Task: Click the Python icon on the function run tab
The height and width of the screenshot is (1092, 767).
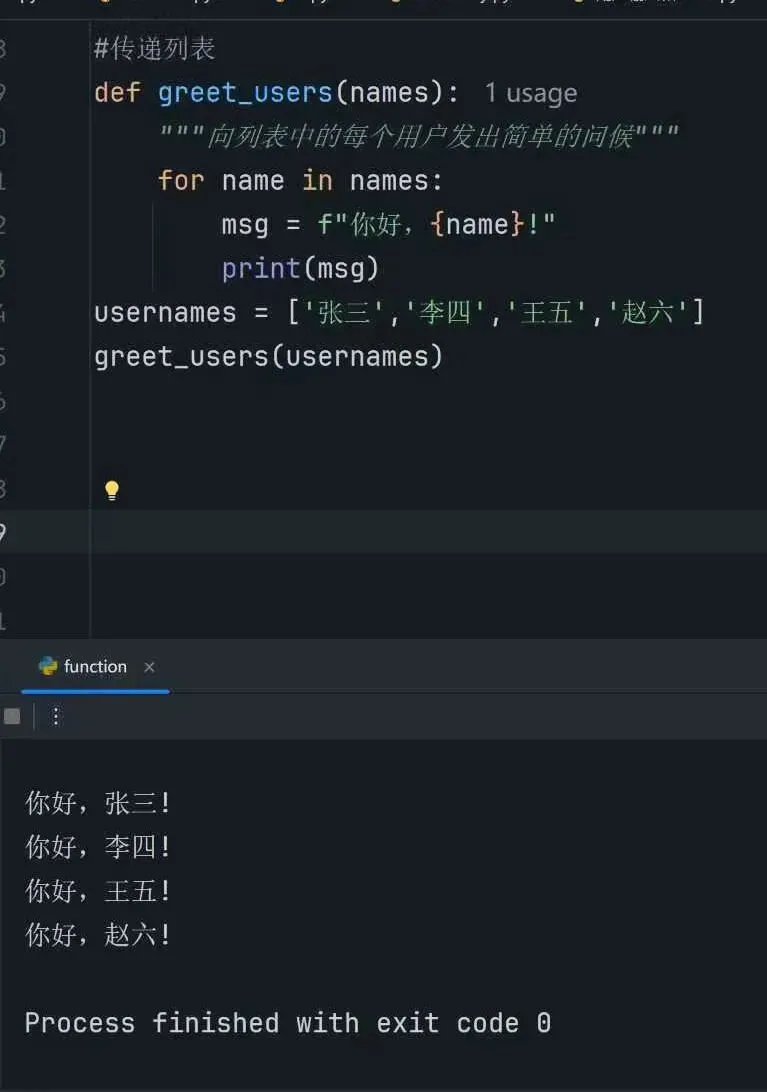Action: click(48, 666)
